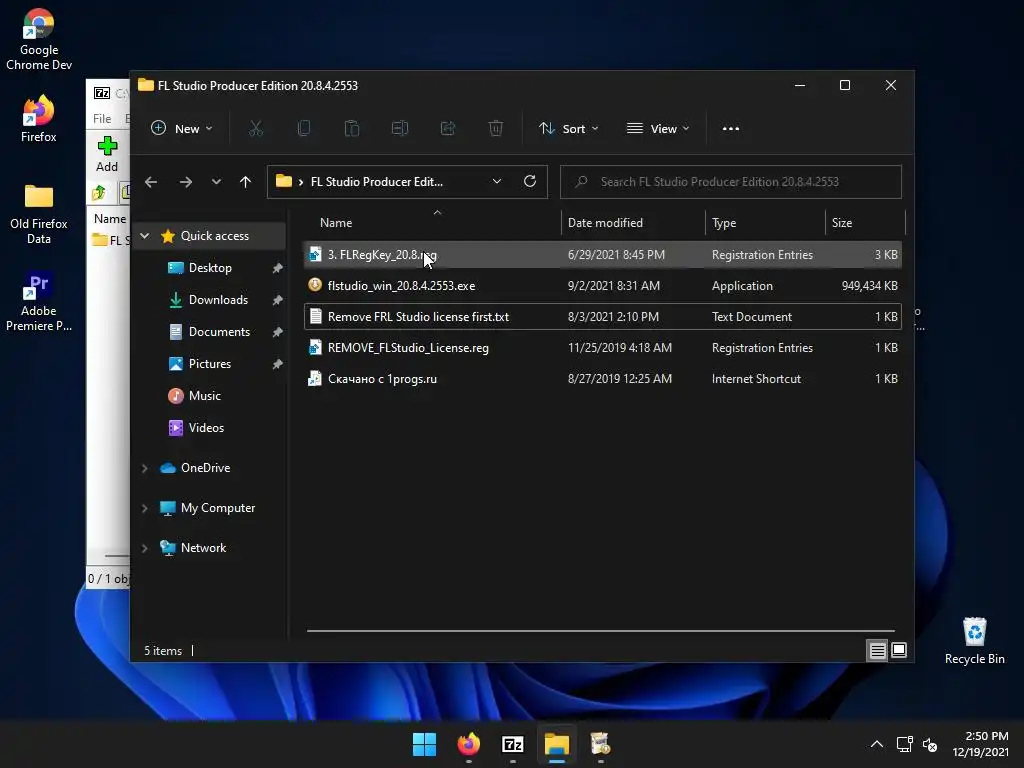Show hidden tray icons chevron
1024x768 pixels.
[x=877, y=744]
